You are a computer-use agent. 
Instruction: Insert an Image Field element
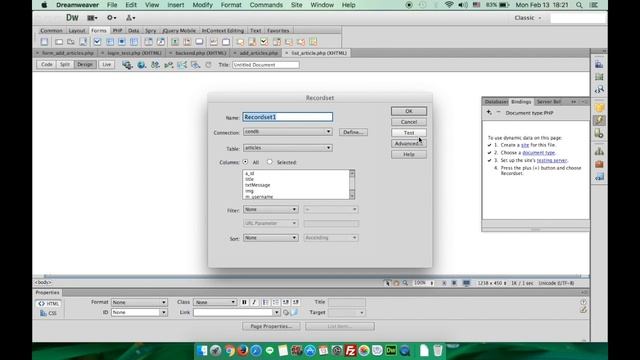tap(175, 42)
